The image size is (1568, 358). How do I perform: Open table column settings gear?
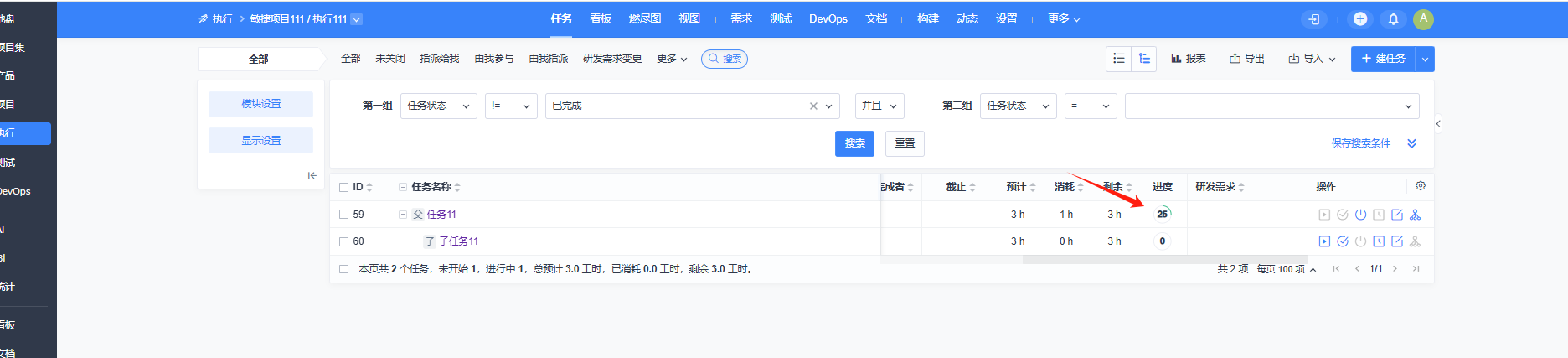click(1421, 186)
